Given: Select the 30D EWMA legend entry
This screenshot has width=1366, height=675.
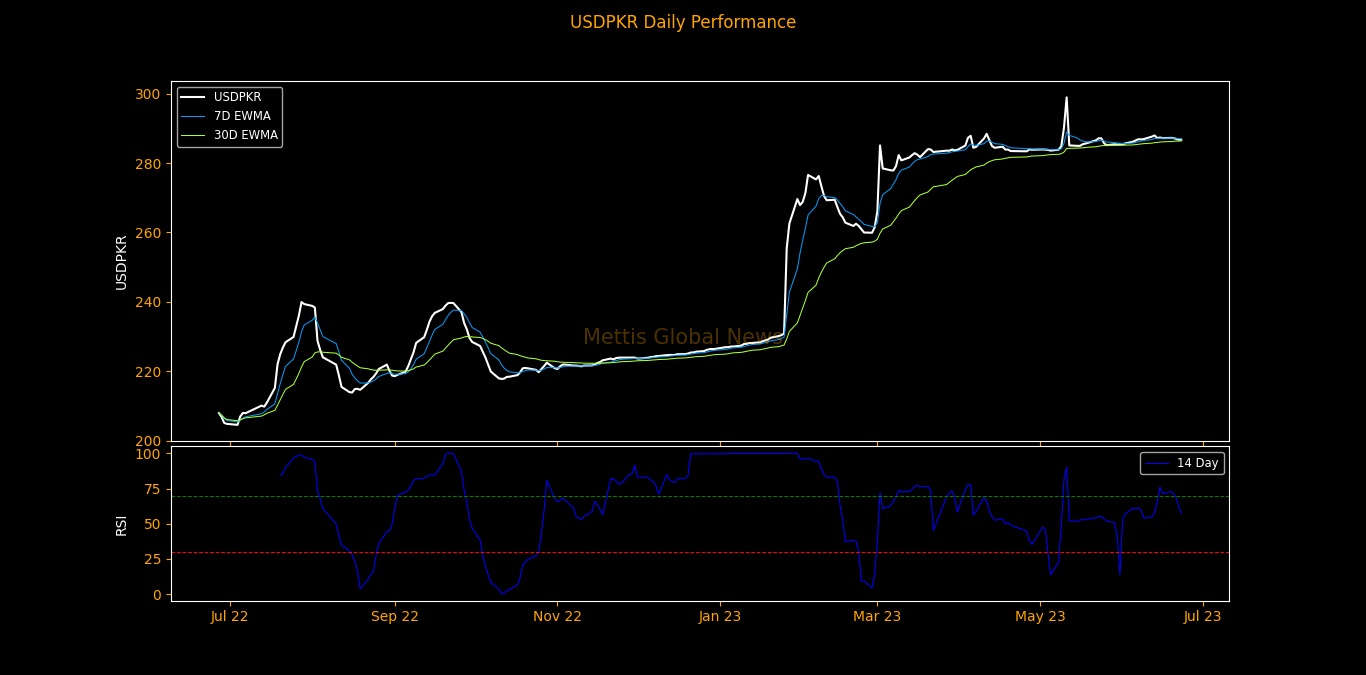Looking at the screenshot, I should click(245, 135).
